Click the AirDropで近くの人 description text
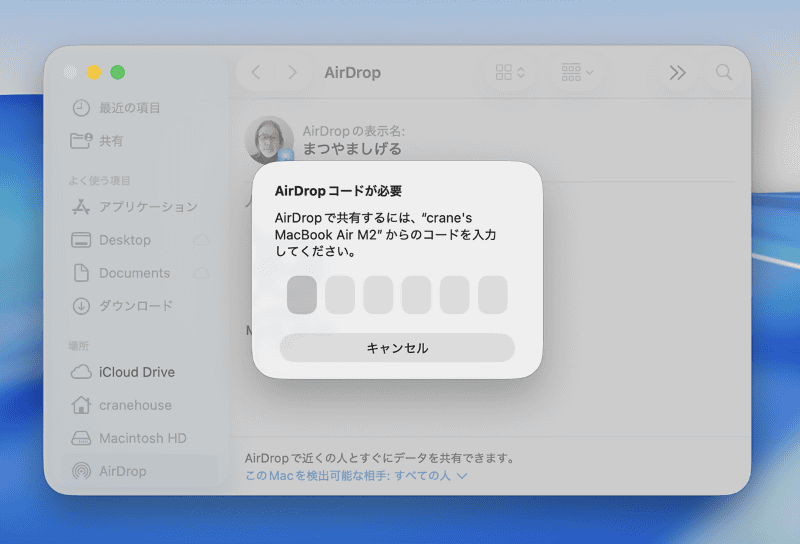This screenshot has width=800, height=544. tap(380, 458)
